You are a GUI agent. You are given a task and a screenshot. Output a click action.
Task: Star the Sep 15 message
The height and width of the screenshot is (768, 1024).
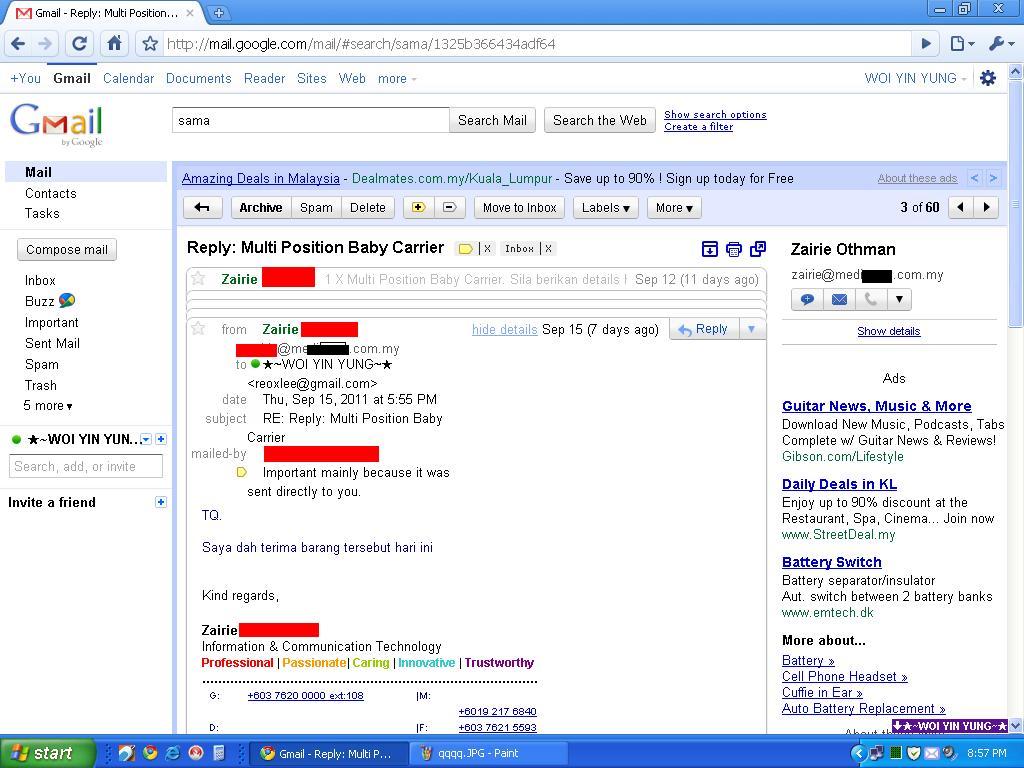click(198, 328)
